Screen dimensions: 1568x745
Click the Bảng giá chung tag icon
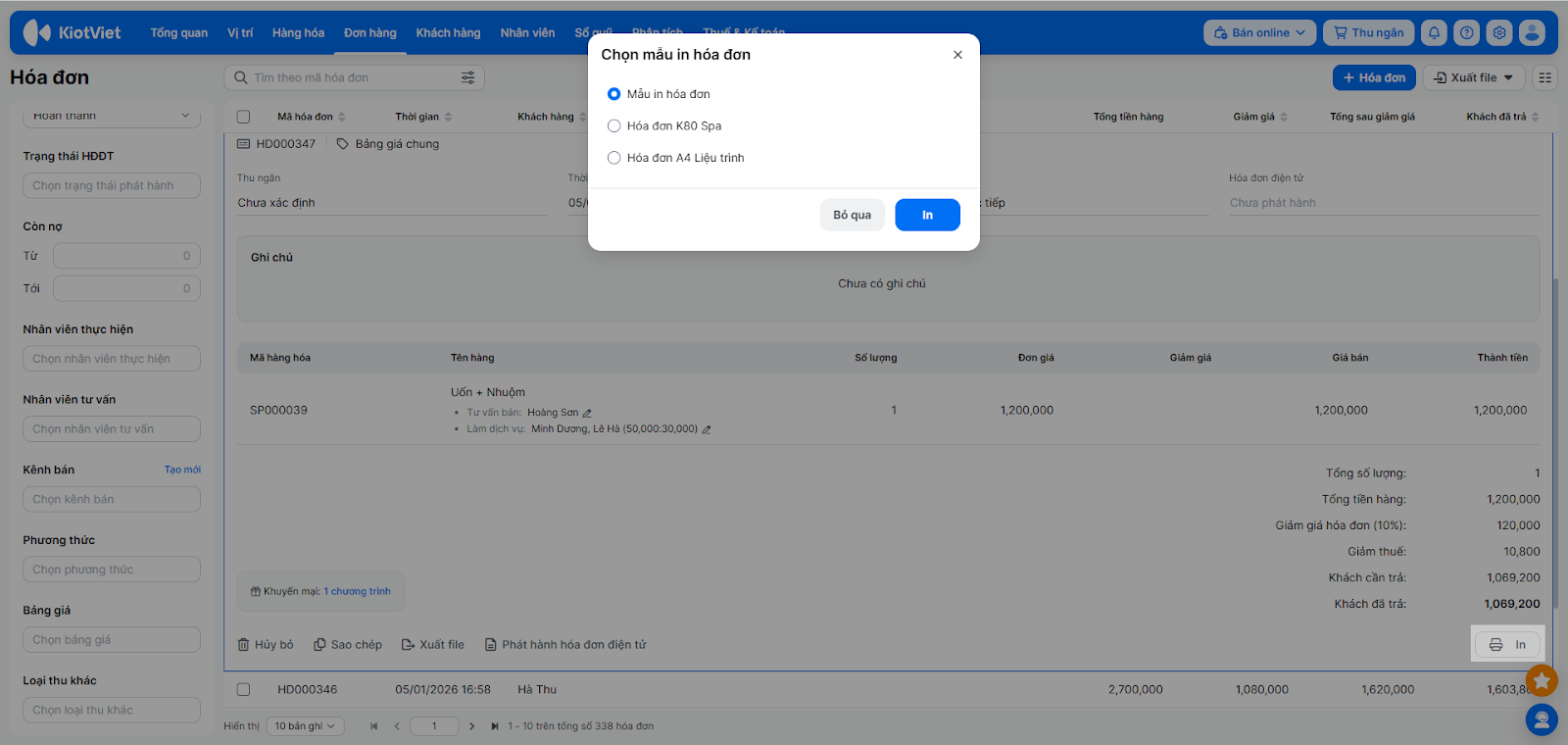pyautogui.click(x=342, y=144)
